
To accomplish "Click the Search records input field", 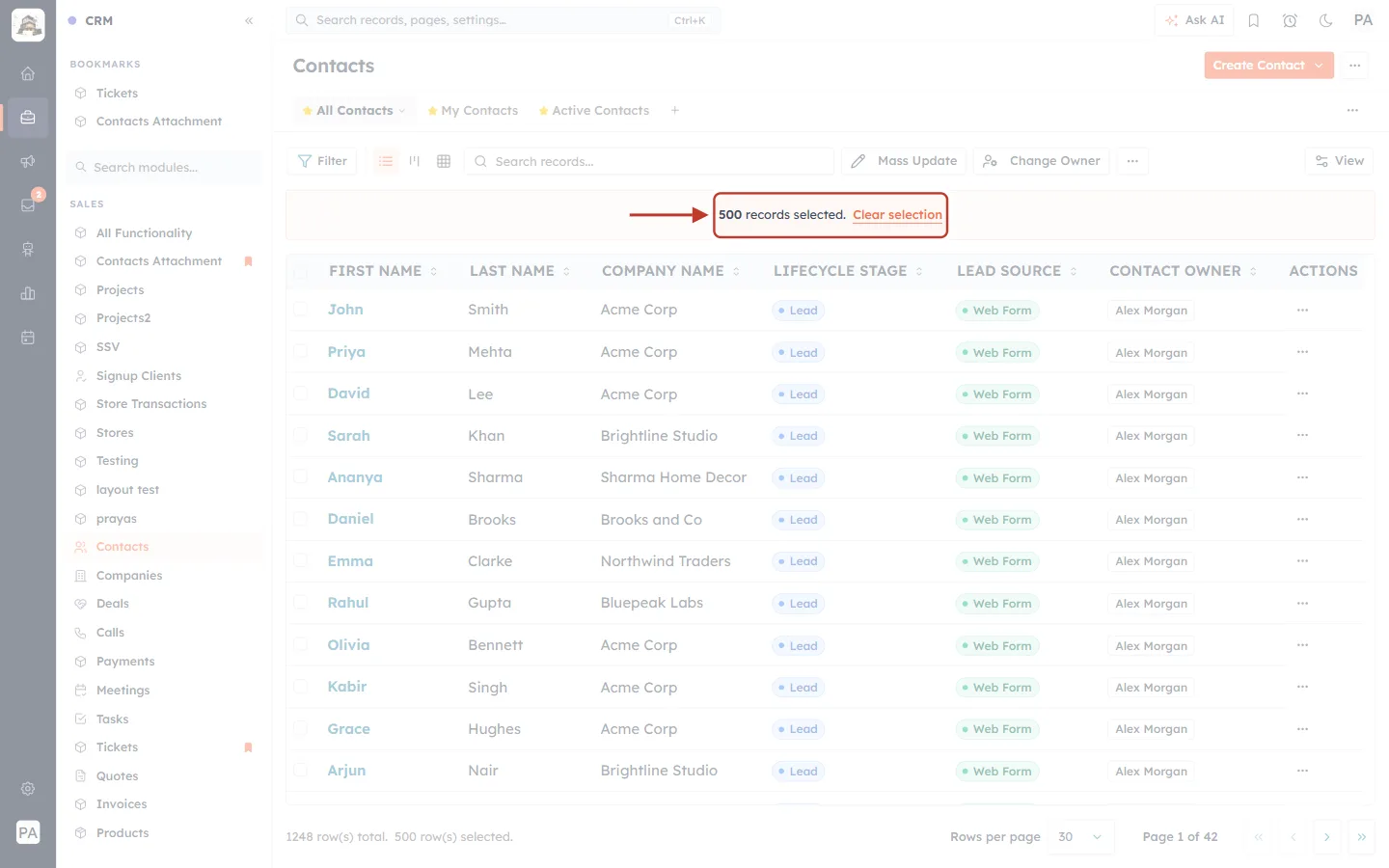I will pyautogui.click(x=649, y=161).
